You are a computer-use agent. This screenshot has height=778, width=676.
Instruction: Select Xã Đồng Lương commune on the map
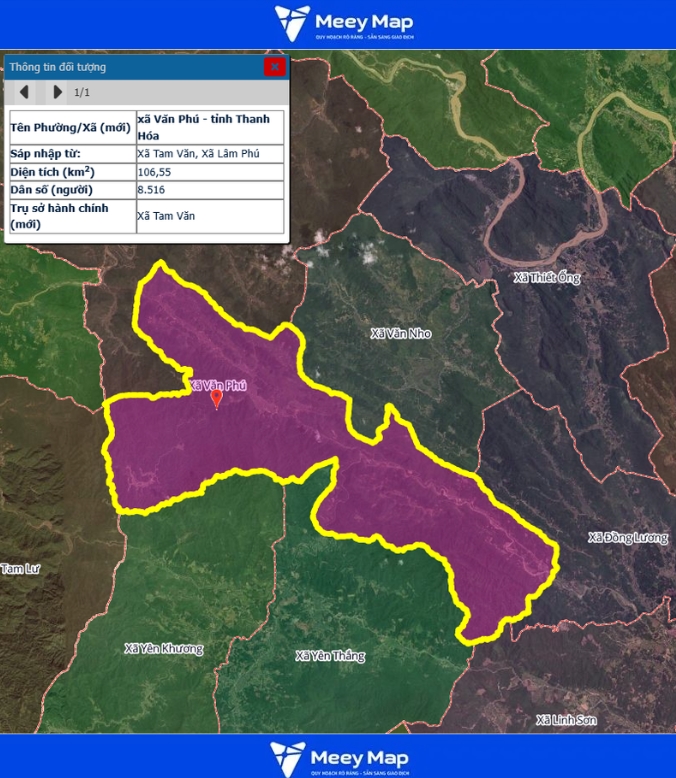click(x=627, y=538)
